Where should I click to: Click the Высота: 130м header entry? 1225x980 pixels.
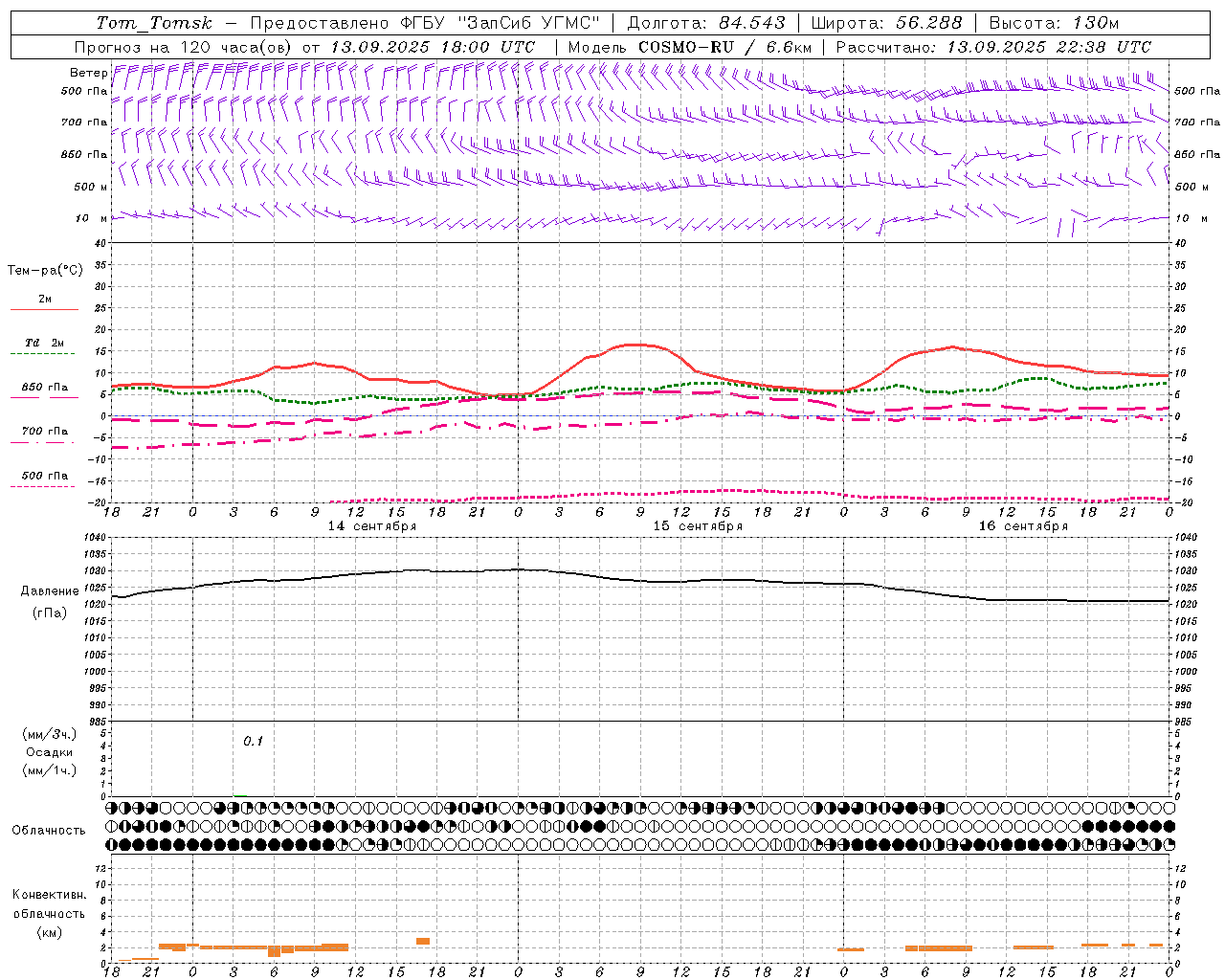[1054, 23]
